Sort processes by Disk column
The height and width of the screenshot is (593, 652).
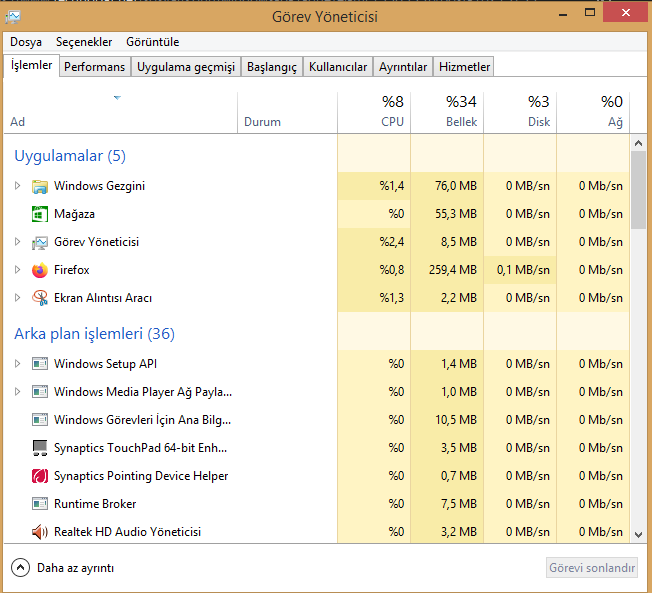[x=520, y=113]
